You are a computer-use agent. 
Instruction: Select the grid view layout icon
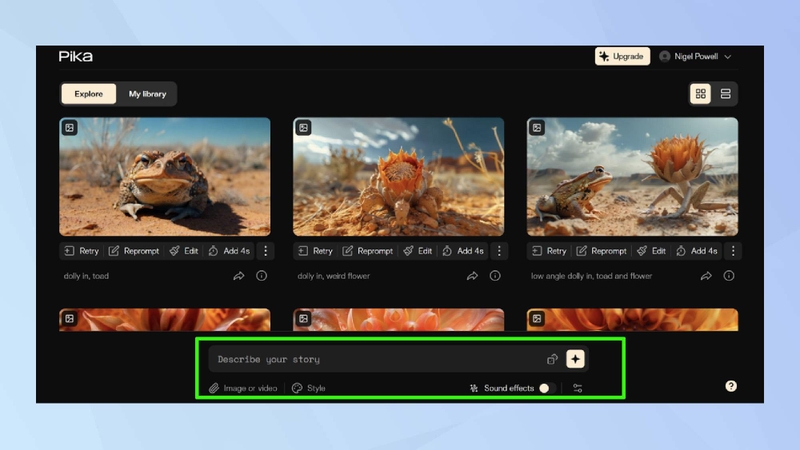701,94
